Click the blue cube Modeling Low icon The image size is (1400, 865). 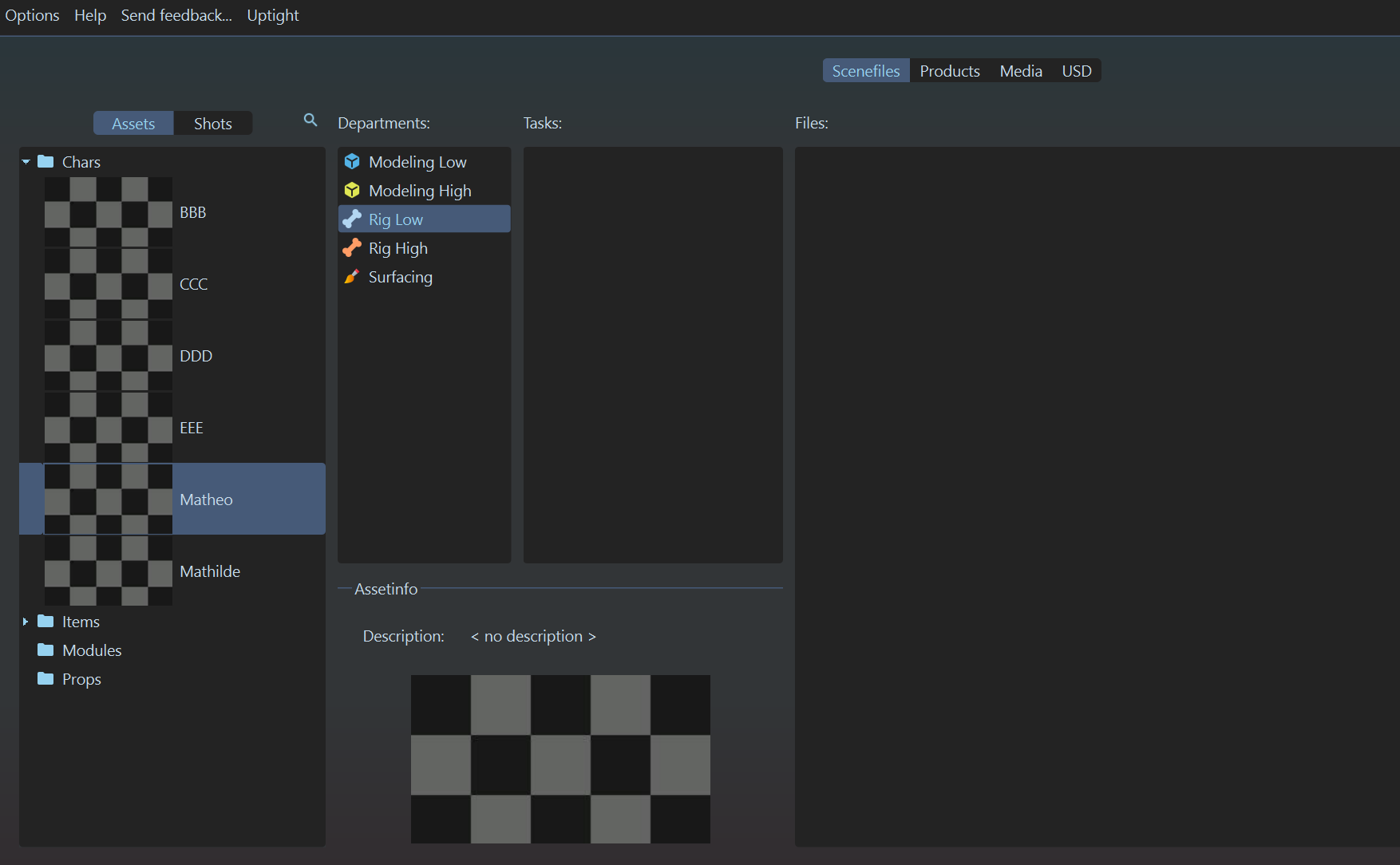[x=352, y=162]
